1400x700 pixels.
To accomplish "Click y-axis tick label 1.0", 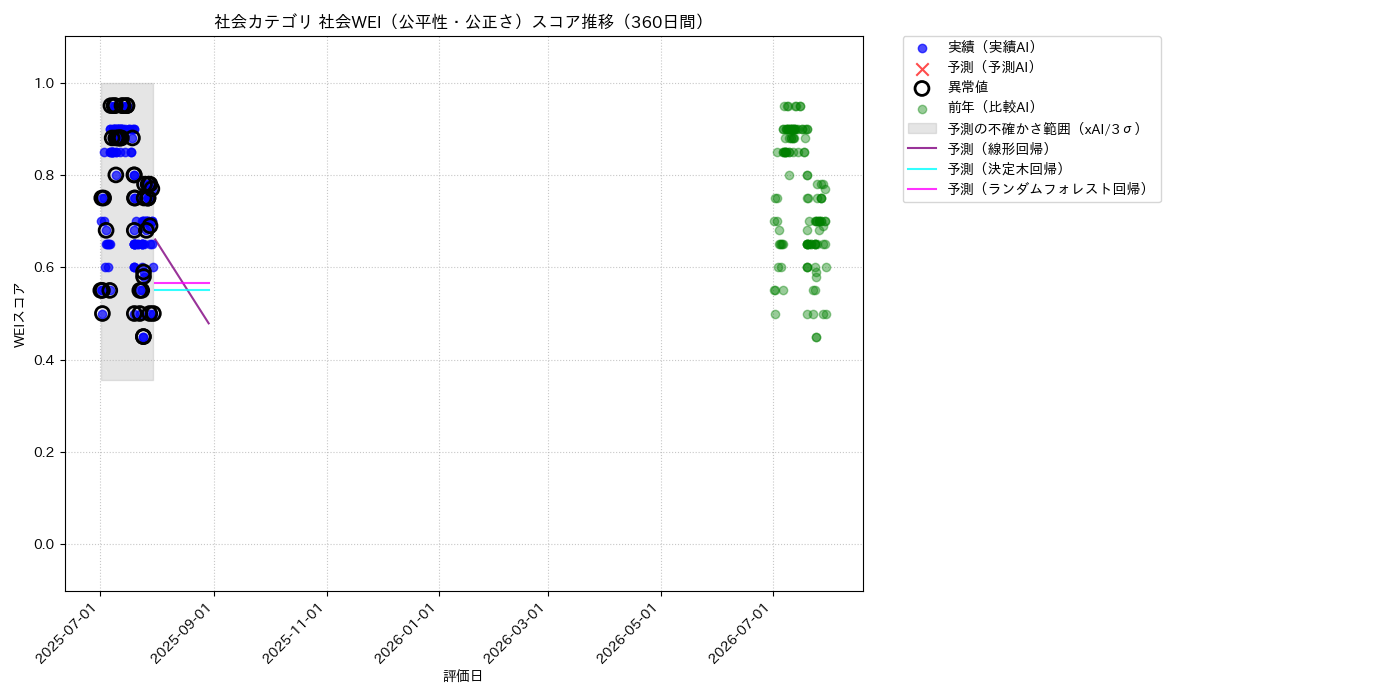I will point(46,83).
